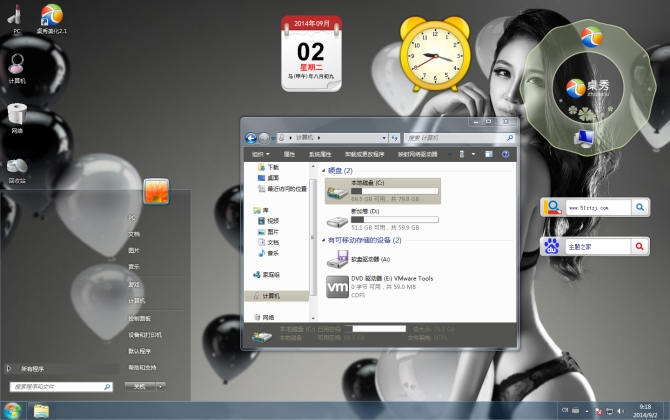The image size is (670, 420).
Task: Click the blue search button beside www.51ztzj.com
Action: [x=640, y=207]
